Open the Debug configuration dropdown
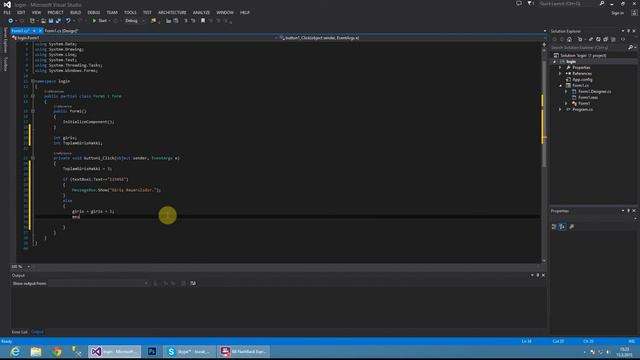This screenshot has width=640, height=360. tap(134, 21)
